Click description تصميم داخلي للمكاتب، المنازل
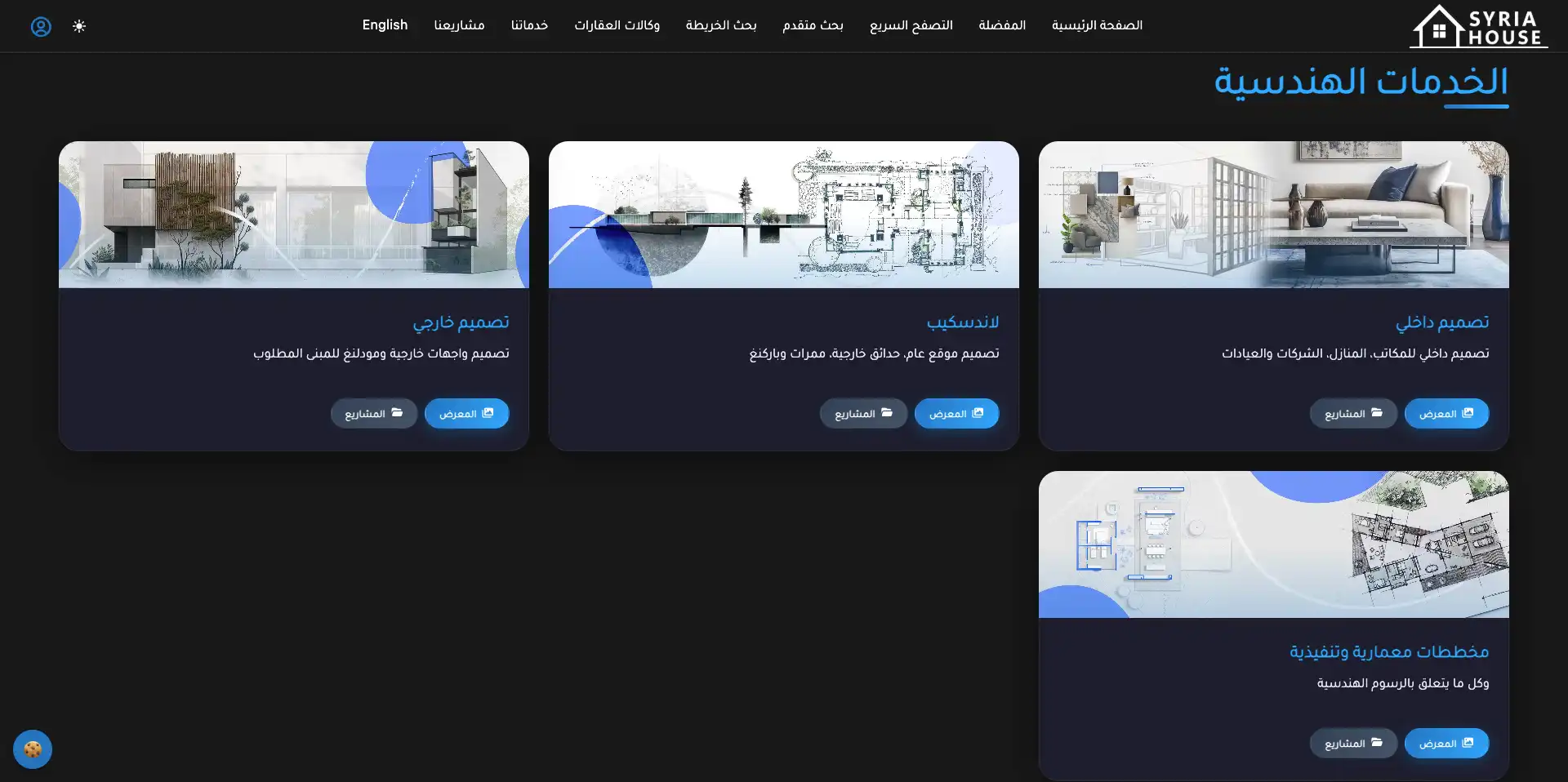This screenshot has height=782, width=1568. [x=1356, y=353]
